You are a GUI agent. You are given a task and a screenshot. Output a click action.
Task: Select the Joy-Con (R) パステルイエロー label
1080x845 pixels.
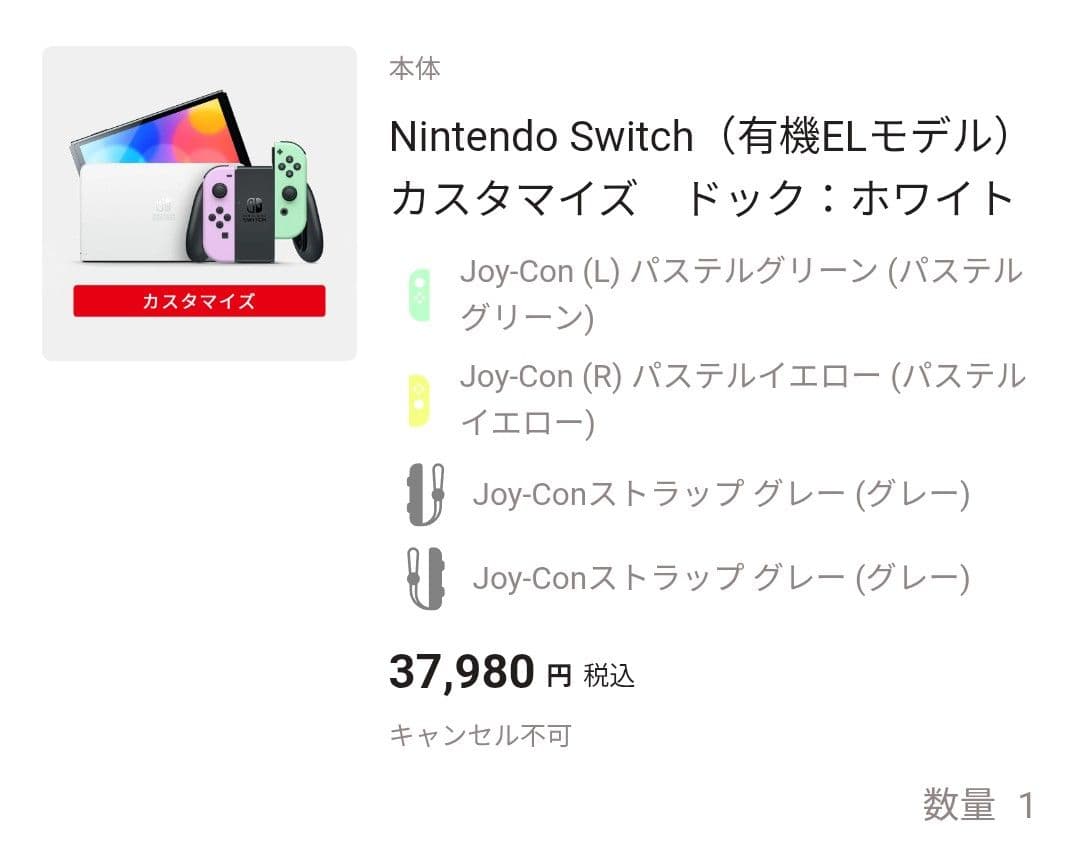[x=742, y=399]
